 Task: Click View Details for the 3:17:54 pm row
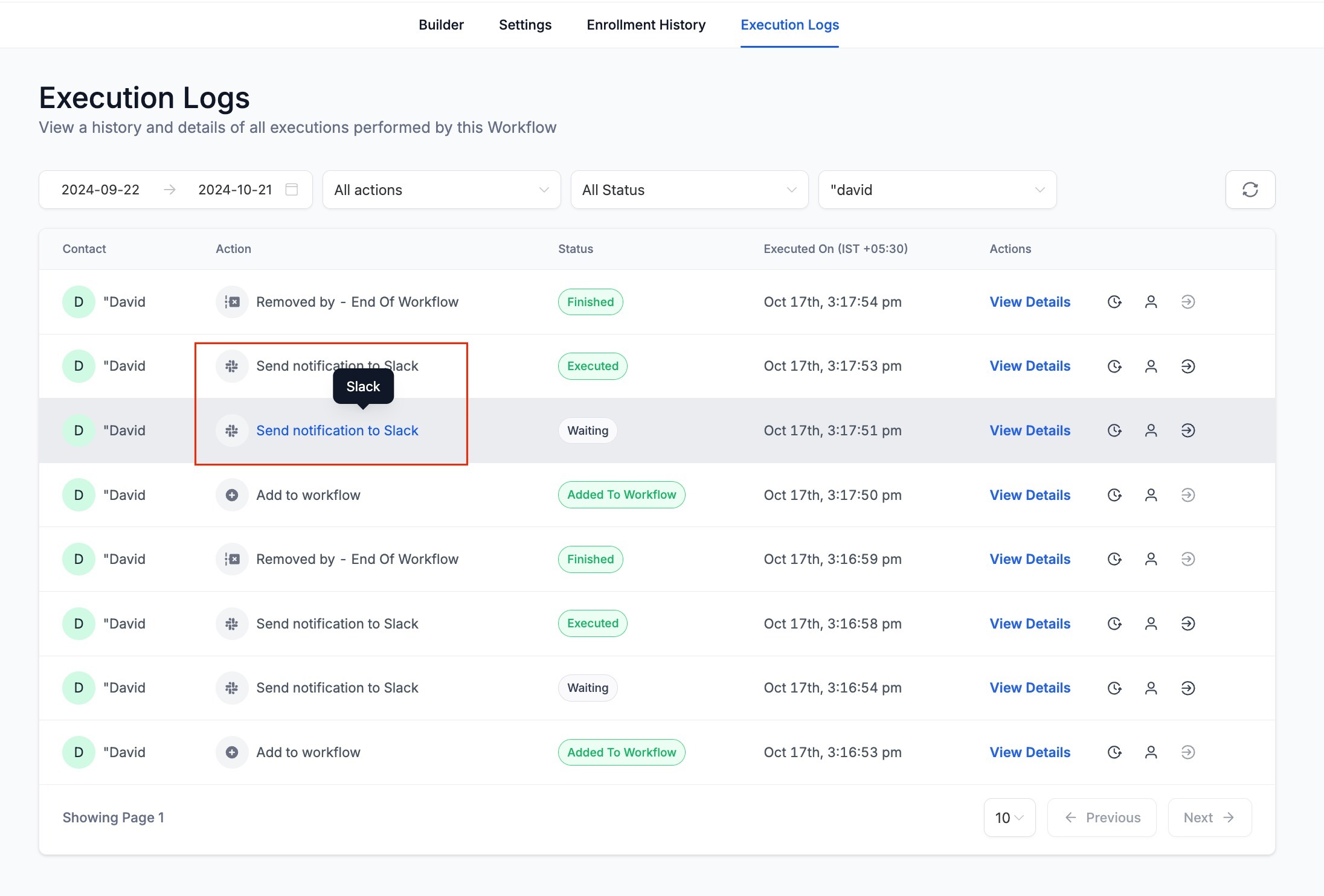[1030, 302]
